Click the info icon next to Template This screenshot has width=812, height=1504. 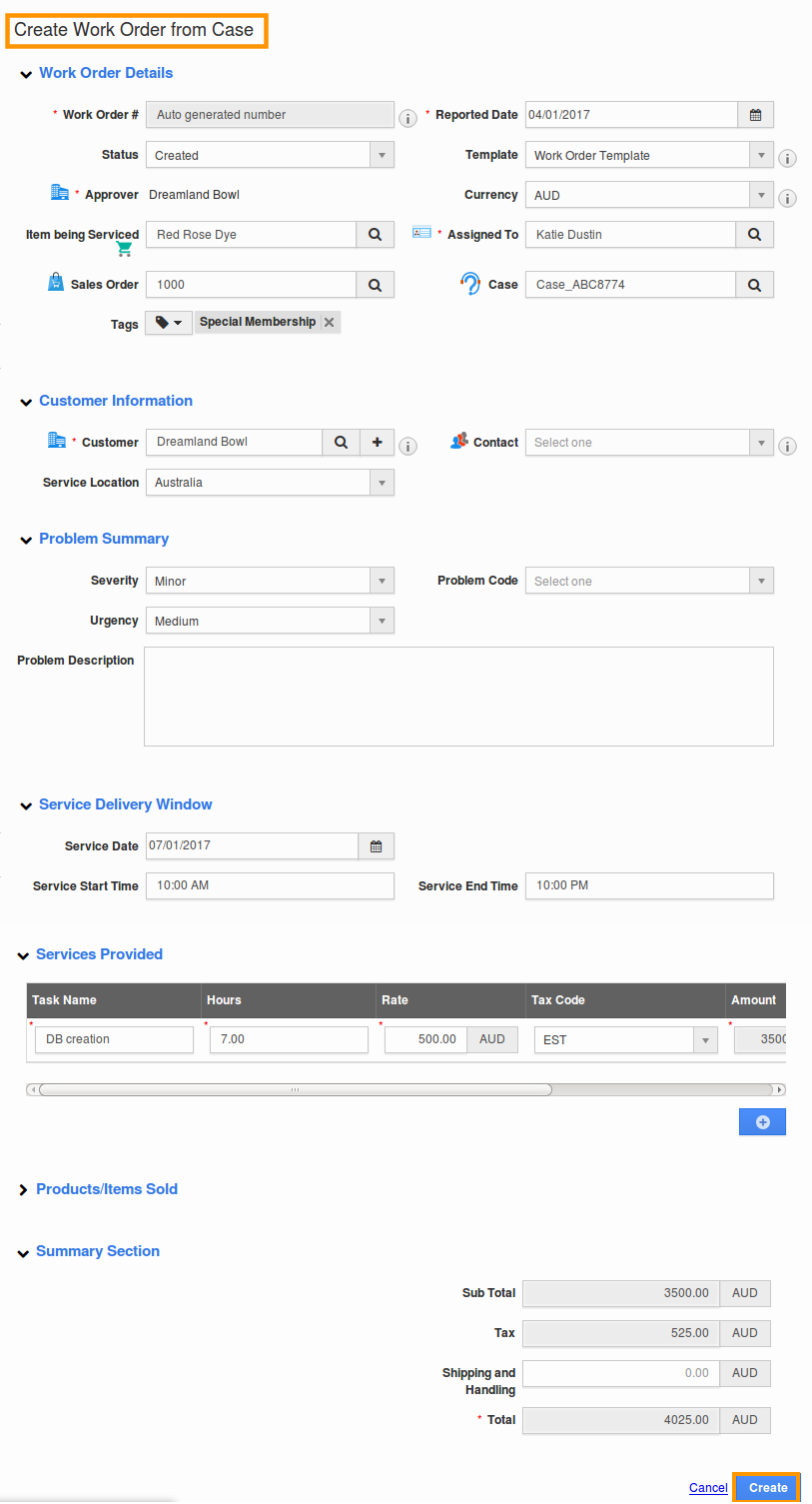click(787, 158)
